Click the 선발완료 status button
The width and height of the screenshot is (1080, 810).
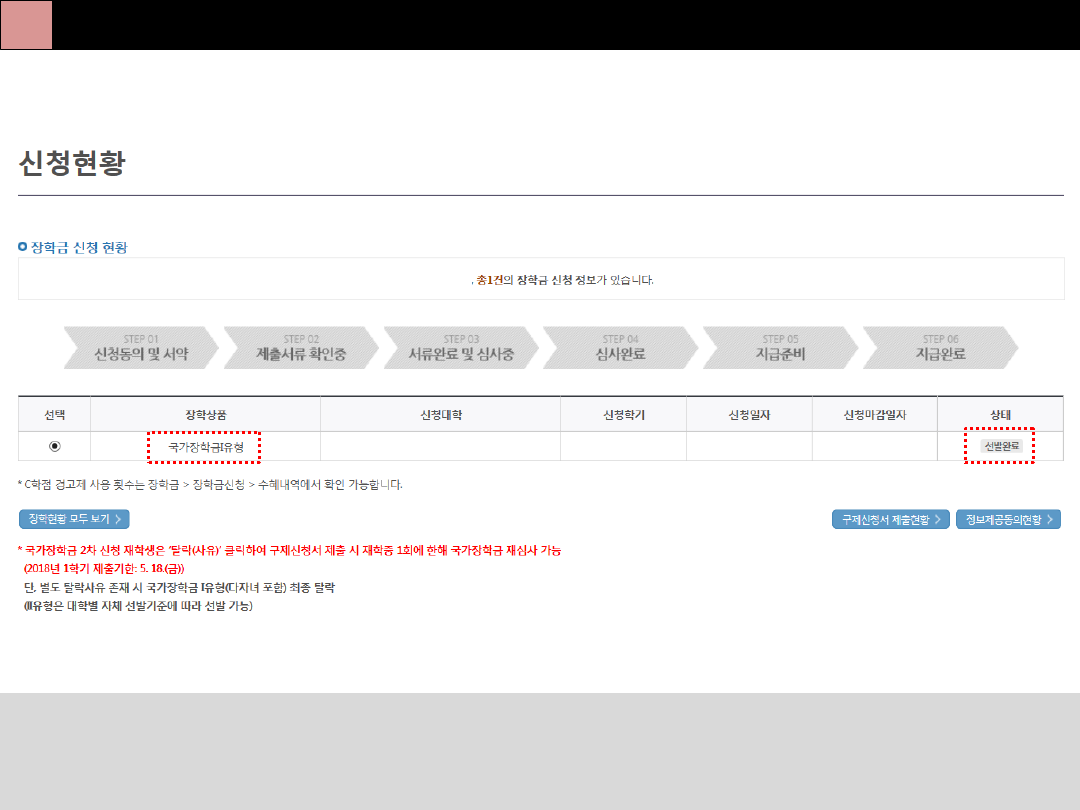pyautogui.click(x=1000, y=446)
